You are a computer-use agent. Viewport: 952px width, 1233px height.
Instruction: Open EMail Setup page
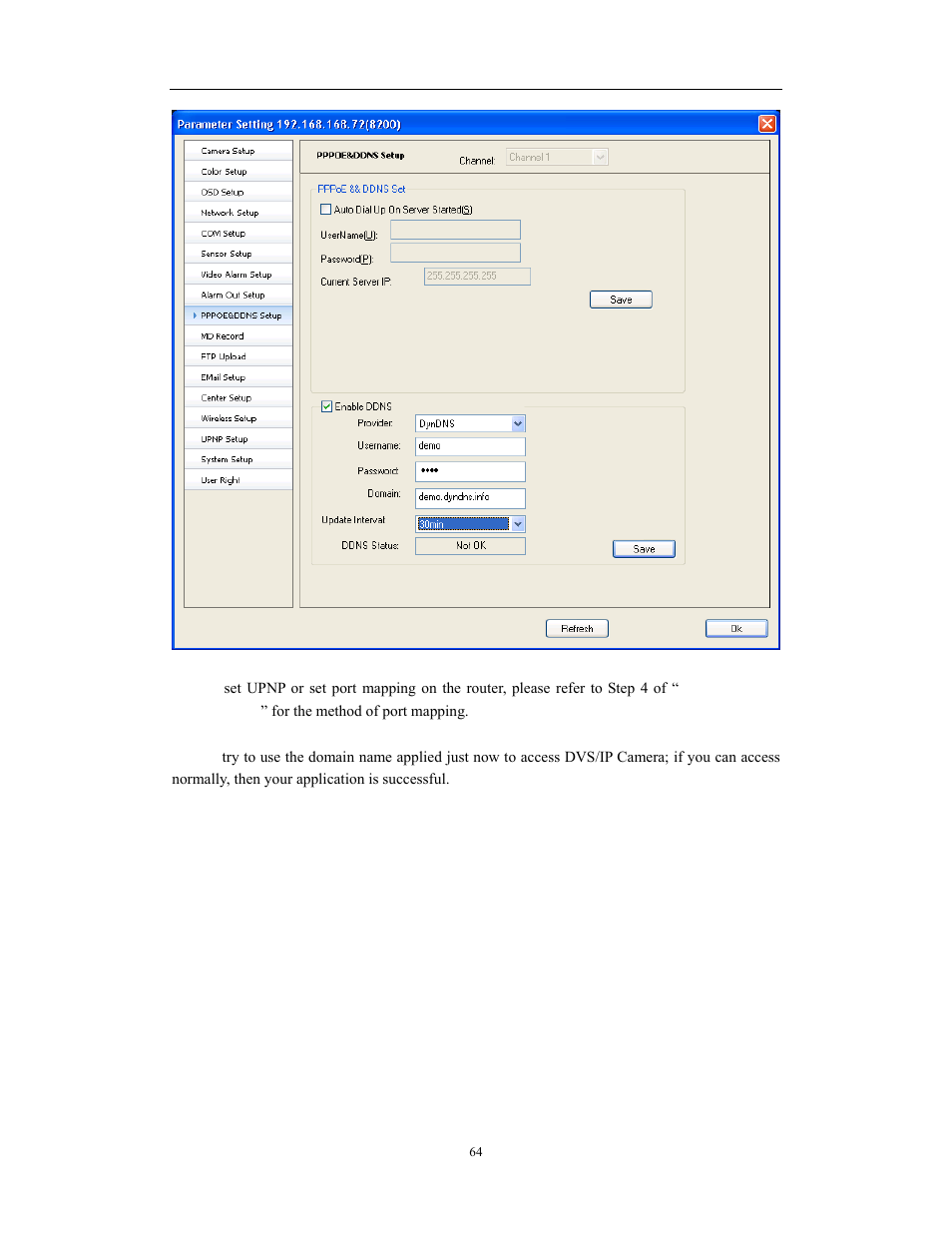[238, 377]
